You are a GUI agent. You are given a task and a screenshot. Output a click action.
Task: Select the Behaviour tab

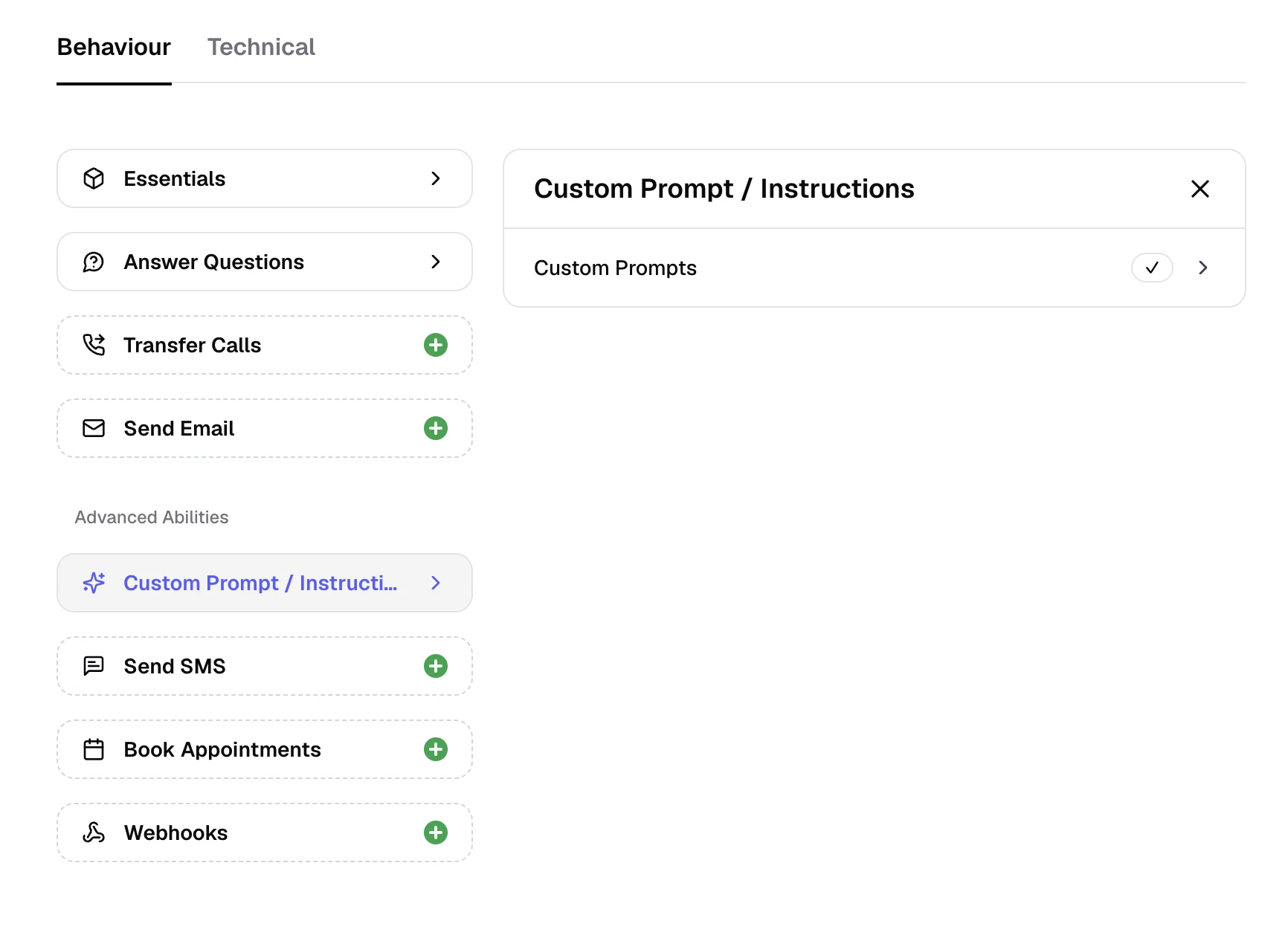[x=114, y=47]
